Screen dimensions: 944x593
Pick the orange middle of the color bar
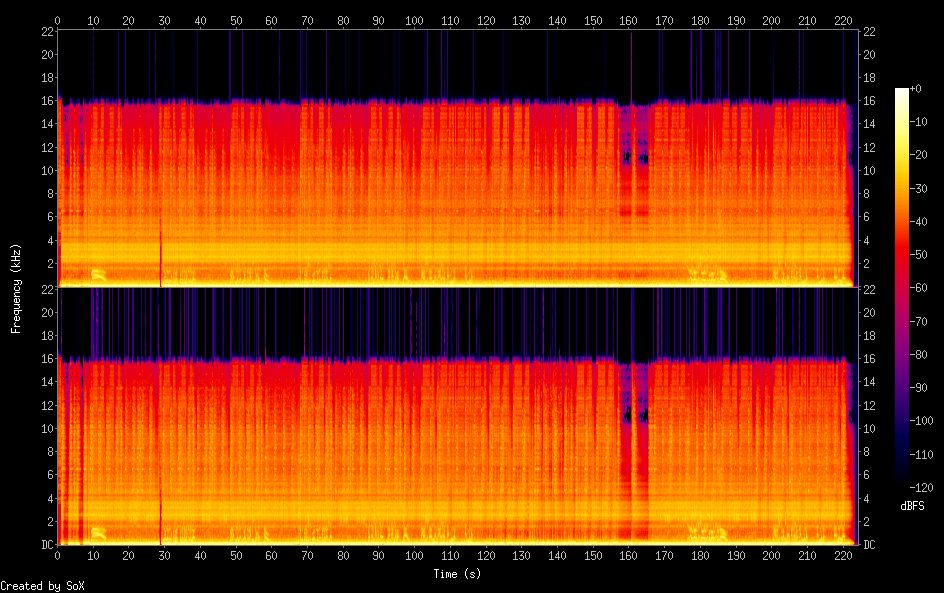tap(902, 220)
